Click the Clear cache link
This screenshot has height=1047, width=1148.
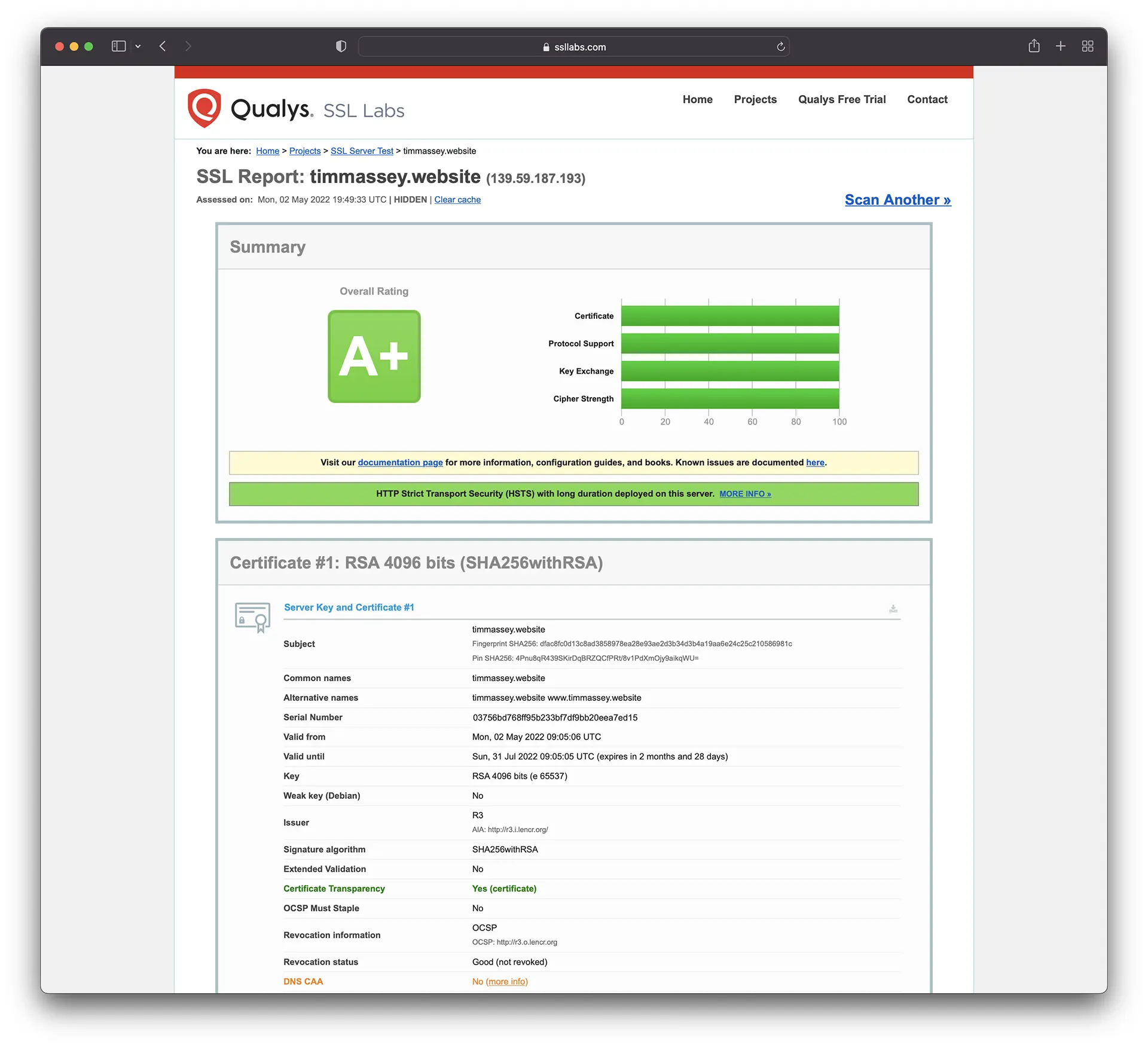click(457, 200)
